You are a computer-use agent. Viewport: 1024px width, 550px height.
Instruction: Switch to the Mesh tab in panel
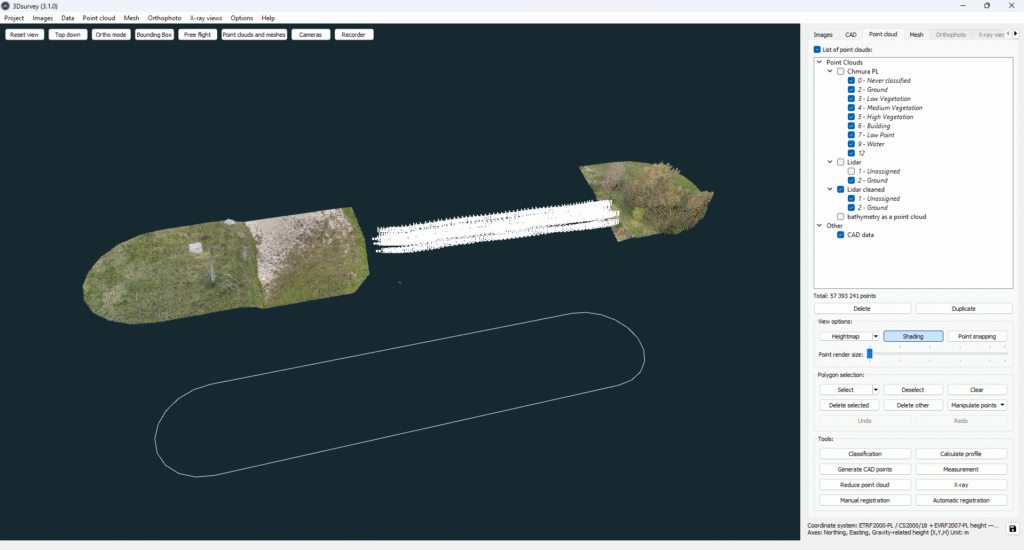point(916,35)
